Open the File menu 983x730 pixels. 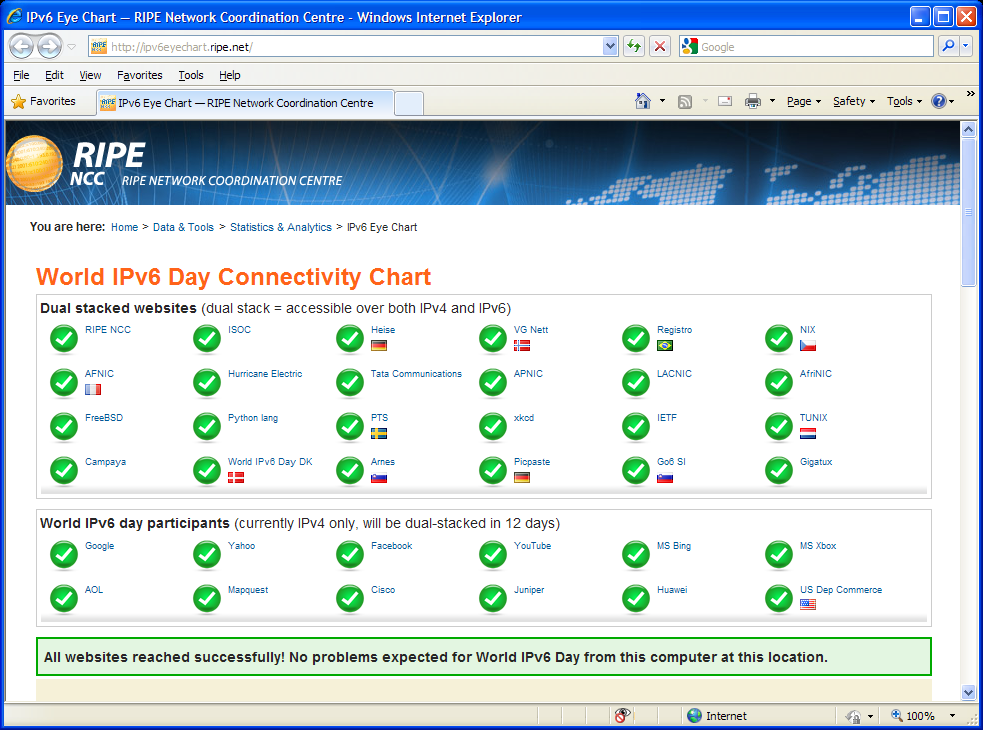21,75
